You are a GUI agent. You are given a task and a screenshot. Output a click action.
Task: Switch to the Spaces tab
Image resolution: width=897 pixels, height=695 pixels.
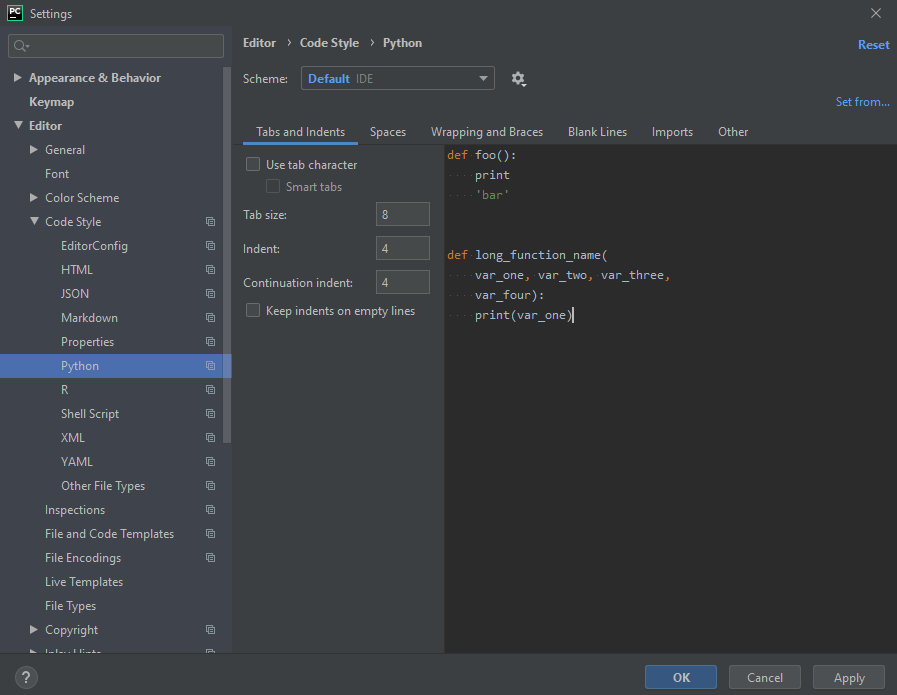click(x=388, y=132)
